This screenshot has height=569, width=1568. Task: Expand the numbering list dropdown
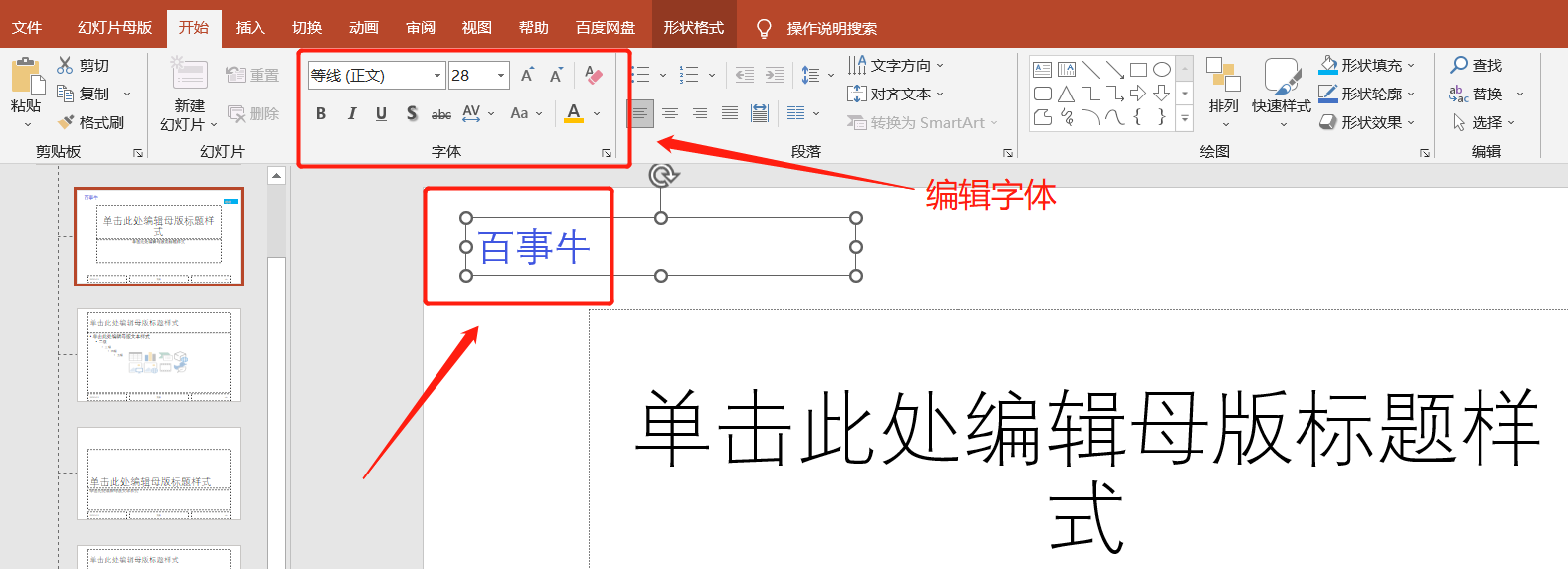(x=712, y=75)
